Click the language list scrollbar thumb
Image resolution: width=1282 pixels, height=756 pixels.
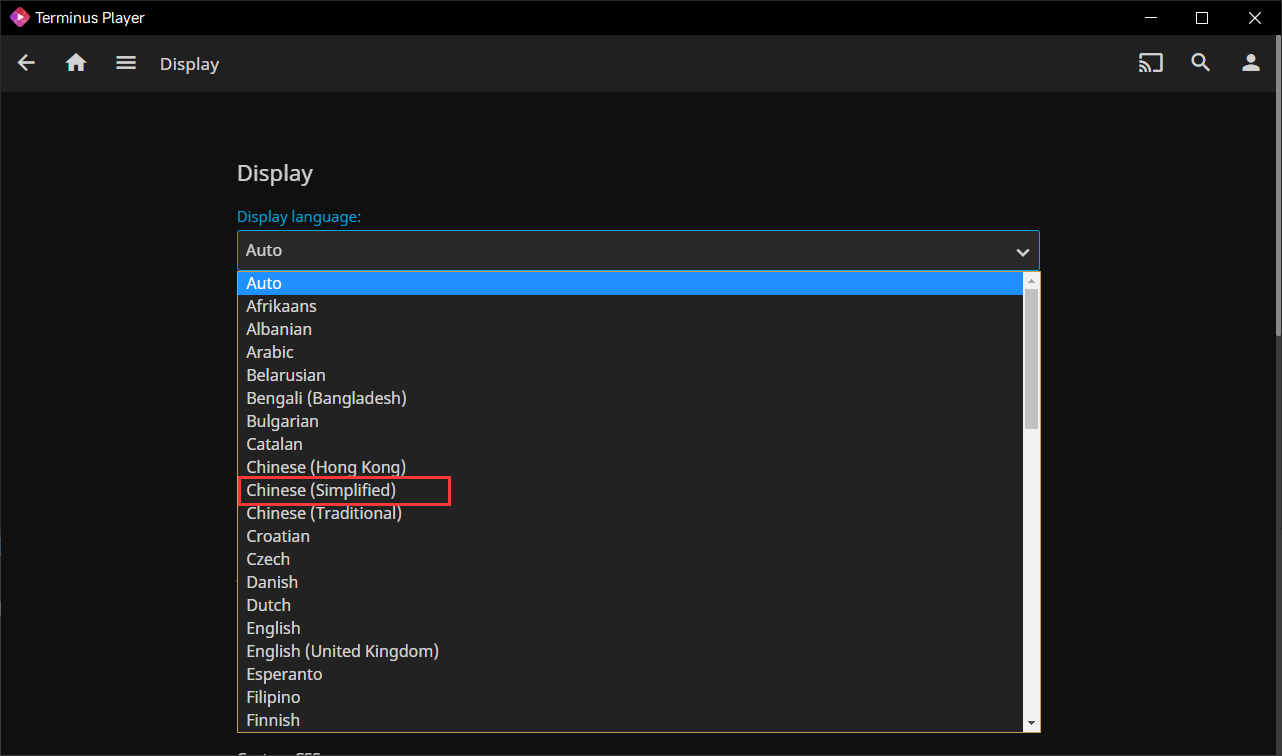(x=1031, y=358)
